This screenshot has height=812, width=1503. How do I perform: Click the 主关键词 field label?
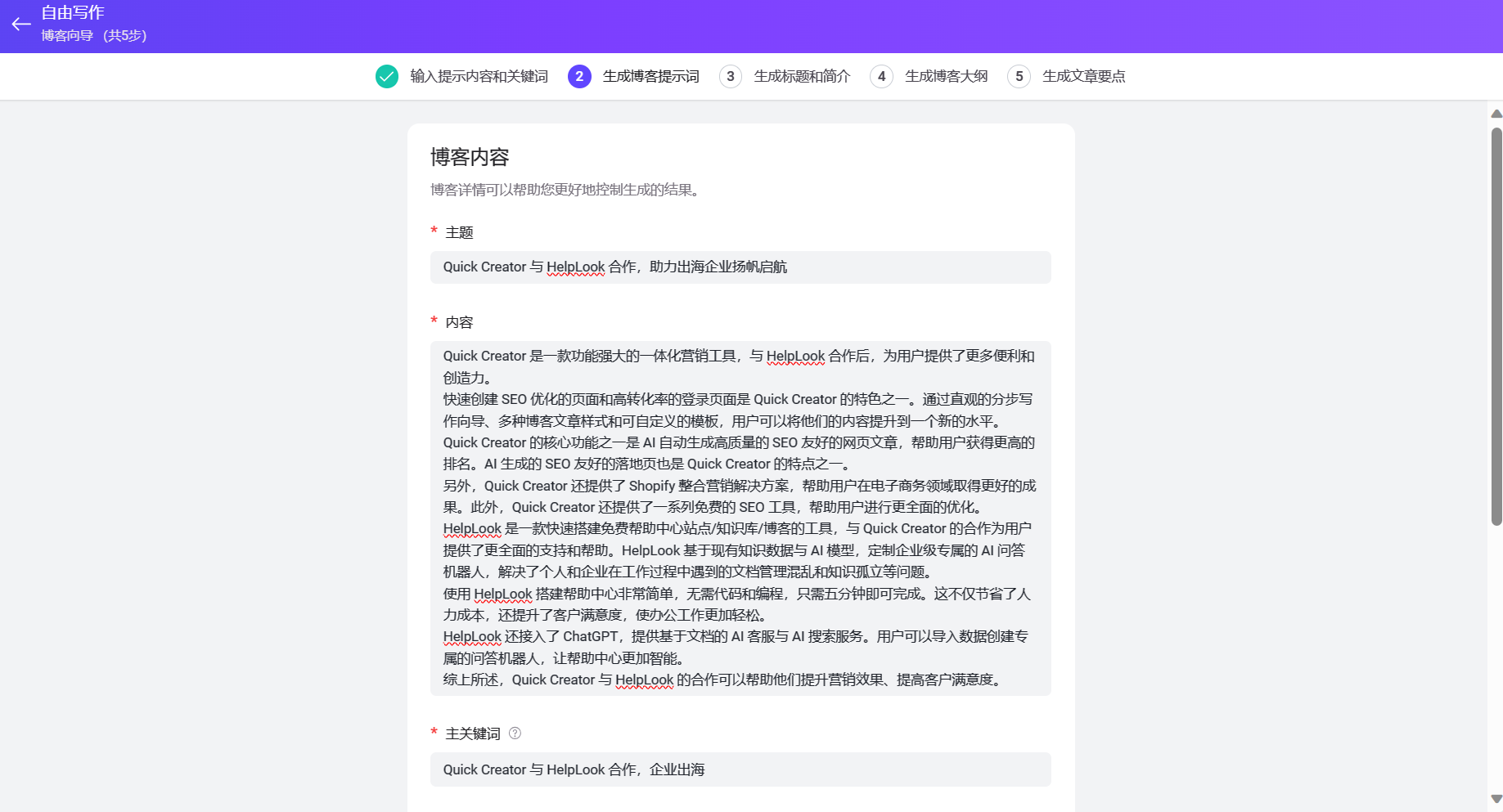pyautogui.click(x=473, y=733)
